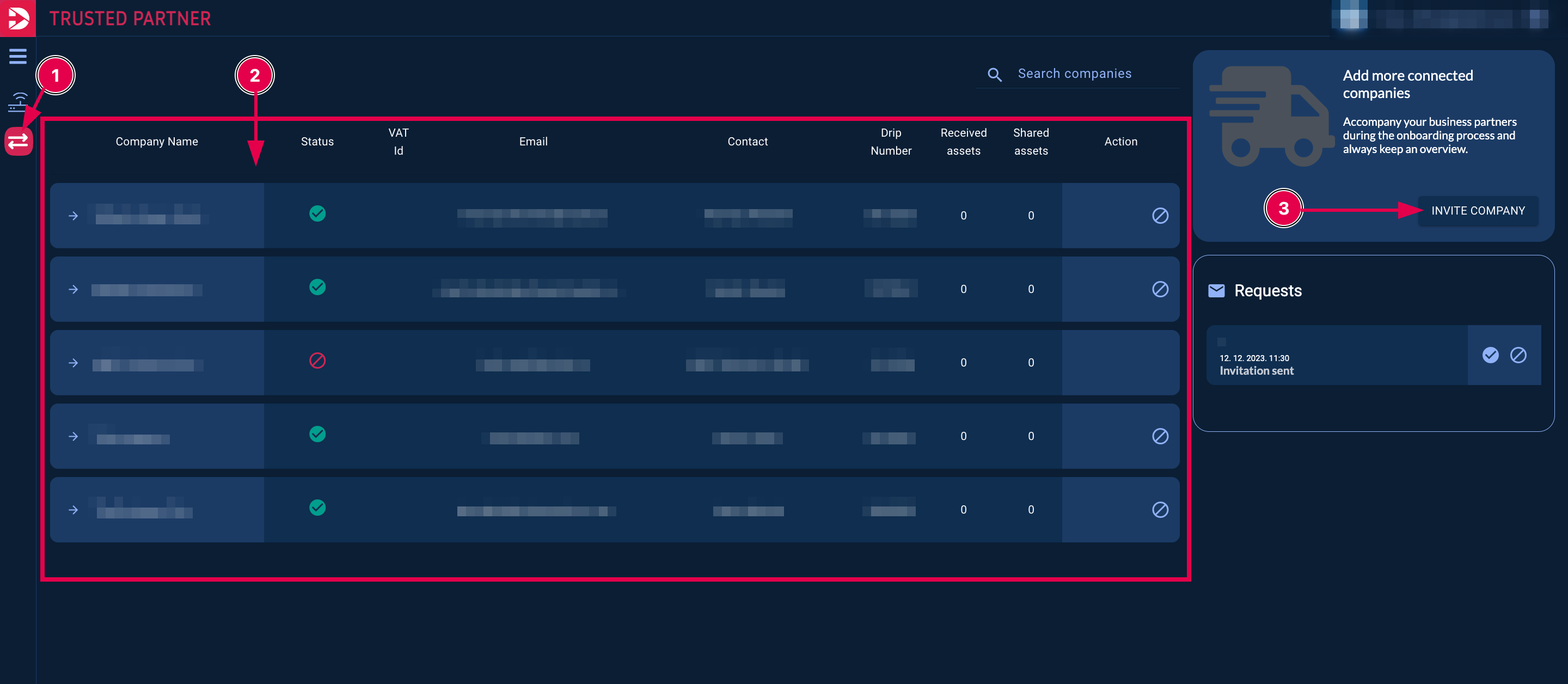The width and height of the screenshot is (1568, 684).
Task: Block the first company via its Action ban icon
Action: pyautogui.click(x=1161, y=215)
